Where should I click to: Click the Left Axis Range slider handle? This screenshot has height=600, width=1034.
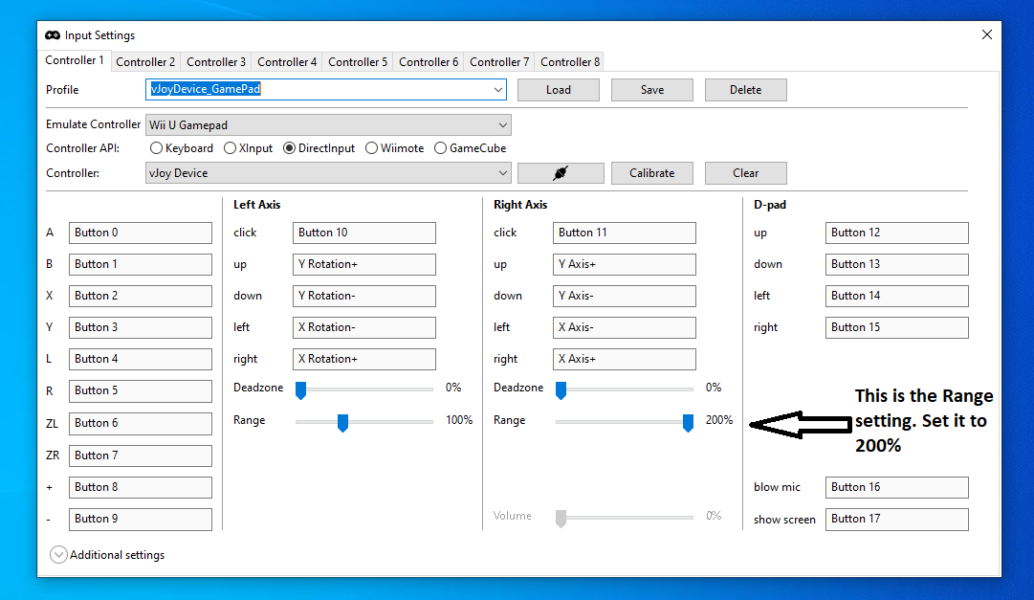tap(343, 423)
